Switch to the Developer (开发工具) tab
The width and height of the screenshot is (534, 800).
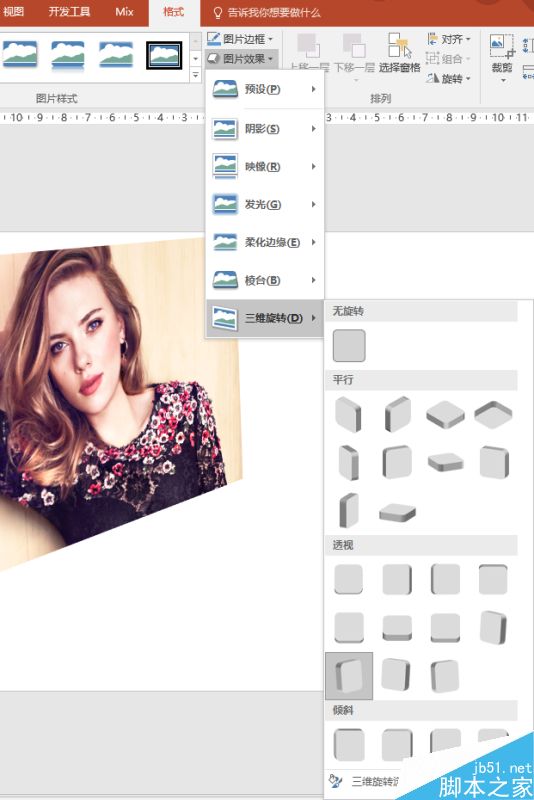(69, 12)
